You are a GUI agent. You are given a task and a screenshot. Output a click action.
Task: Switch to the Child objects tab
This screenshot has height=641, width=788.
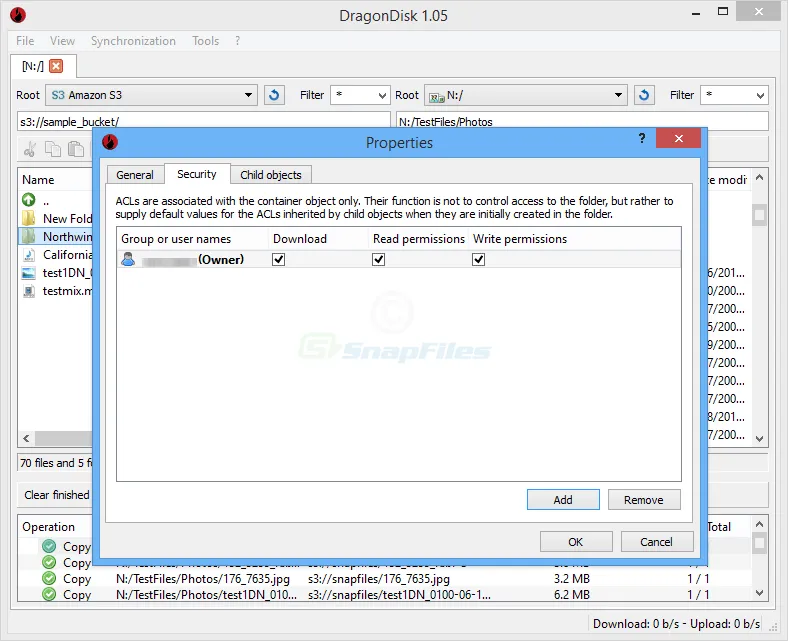coord(271,175)
